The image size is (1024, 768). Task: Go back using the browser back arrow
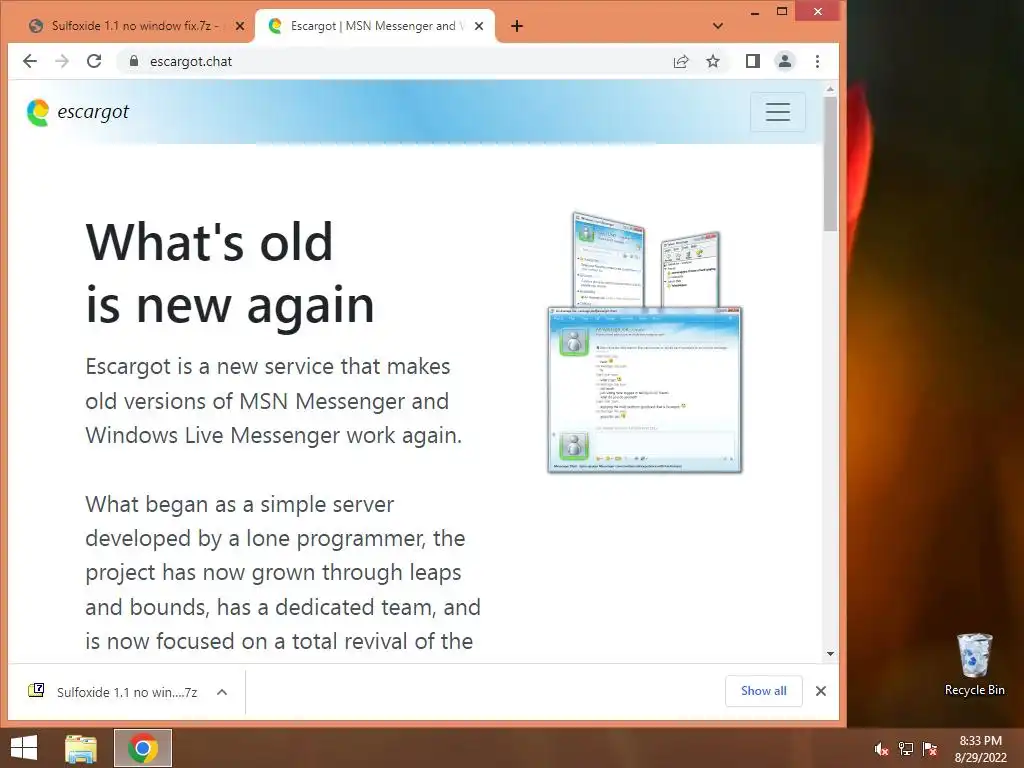[30, 61]
